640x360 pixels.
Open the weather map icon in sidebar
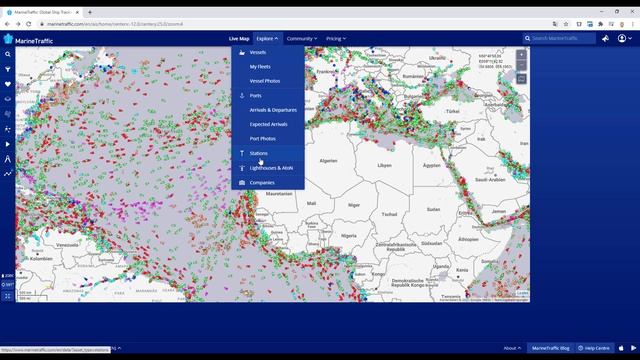coord(7,114)
